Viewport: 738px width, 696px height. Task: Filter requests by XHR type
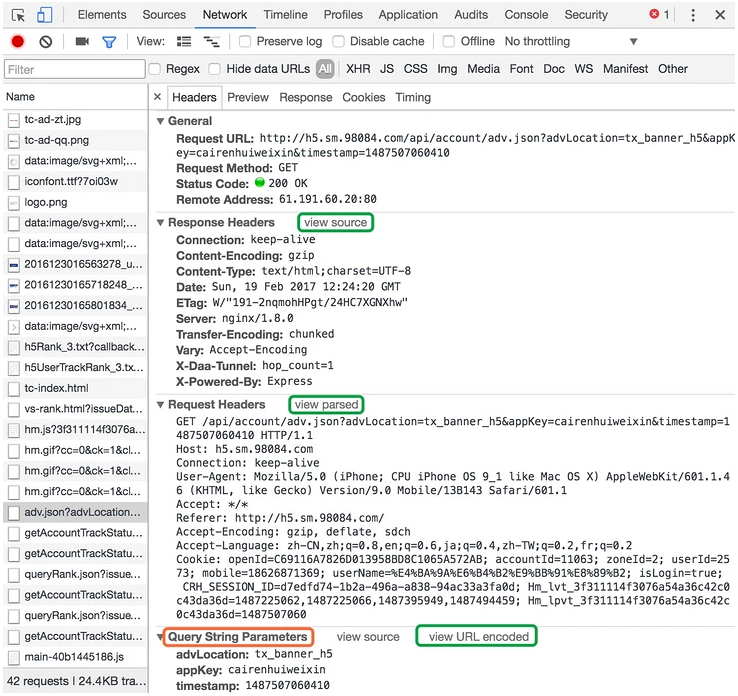point(358,69)
